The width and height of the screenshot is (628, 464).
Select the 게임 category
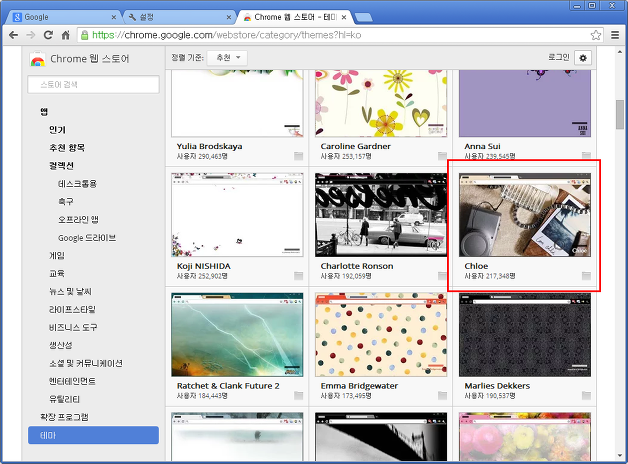pyautogui.click(x=56, y=255)
